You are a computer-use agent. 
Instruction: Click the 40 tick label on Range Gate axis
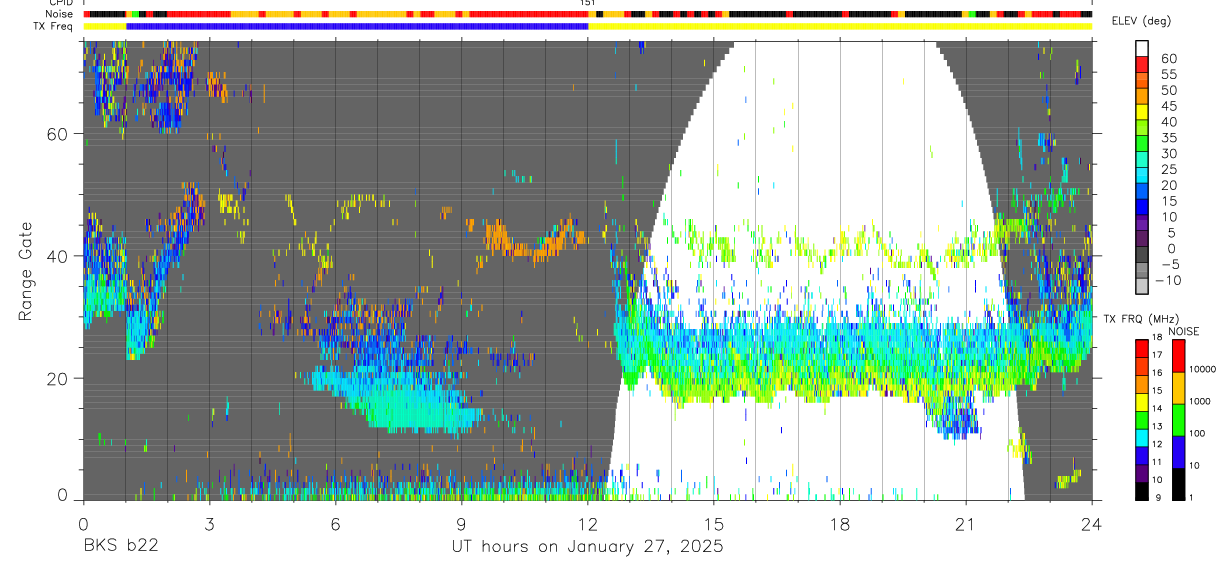pyautogui.click(x=57, y=256)
